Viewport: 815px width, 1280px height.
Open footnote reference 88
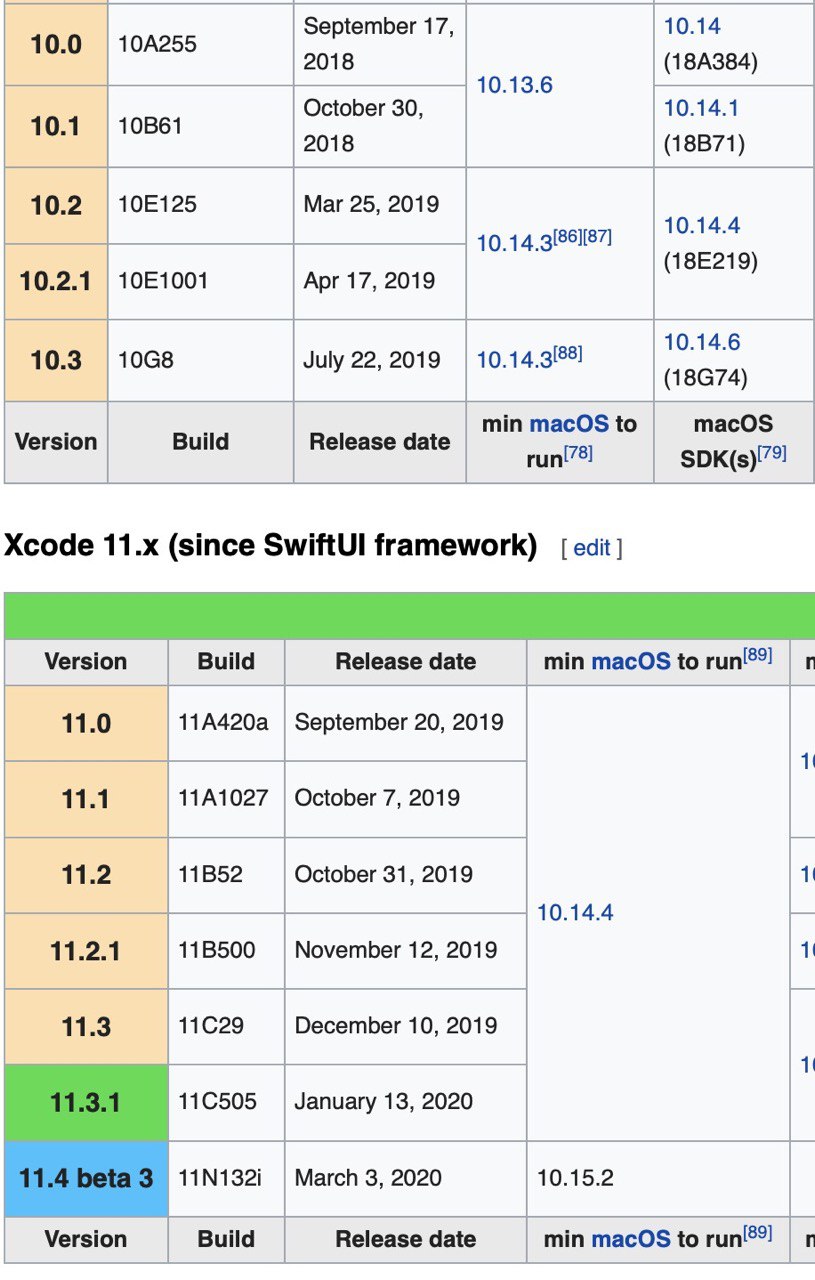click(567, 354)
